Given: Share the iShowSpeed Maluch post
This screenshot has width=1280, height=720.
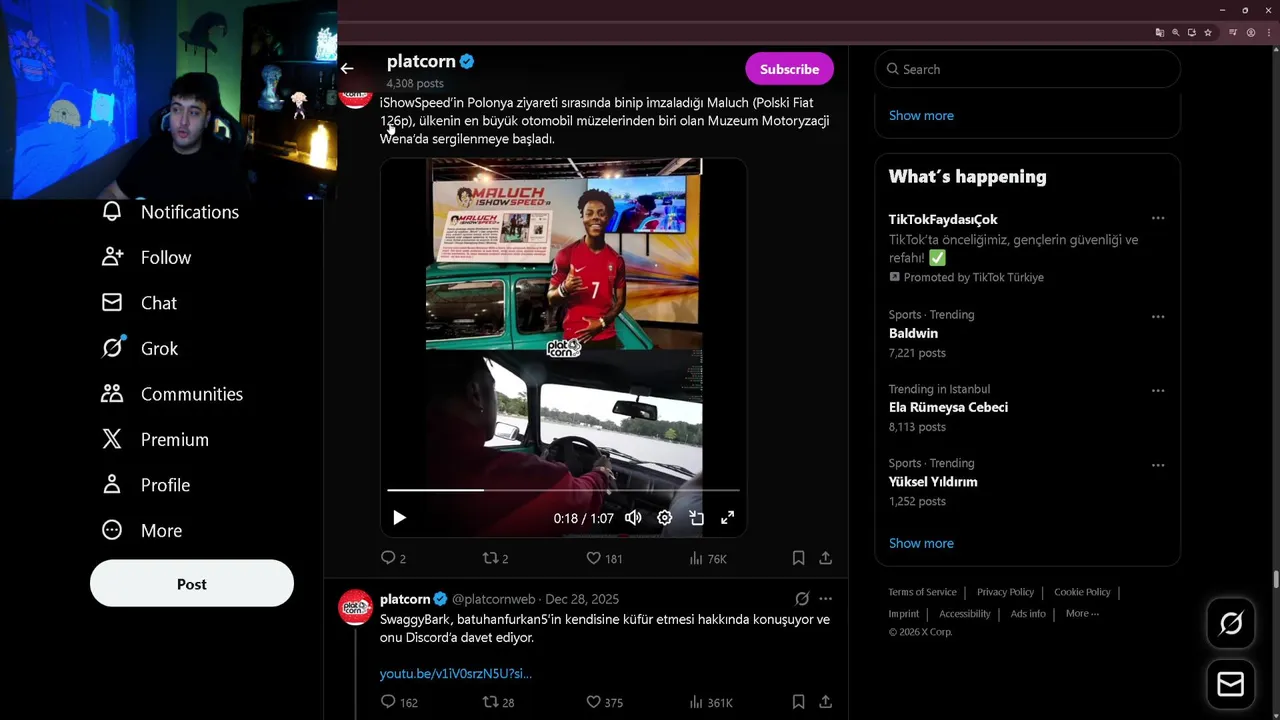Looking at the screenshot, I should click(825, 558).
